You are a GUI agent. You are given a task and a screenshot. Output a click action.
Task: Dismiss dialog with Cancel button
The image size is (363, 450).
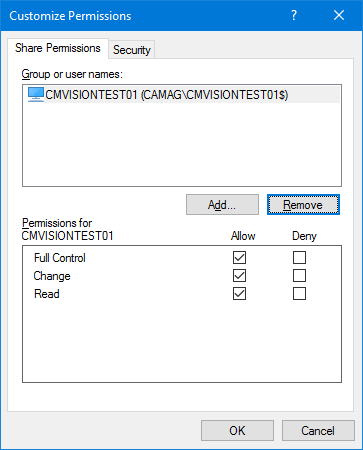(x=318, y=431)
